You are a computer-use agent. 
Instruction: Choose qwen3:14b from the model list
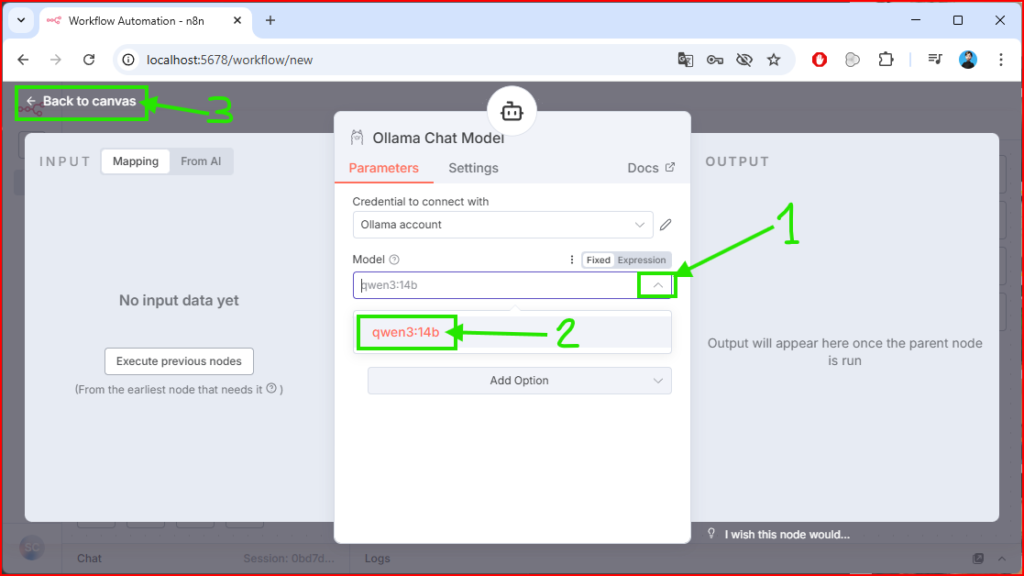click(x=406, y=332)
